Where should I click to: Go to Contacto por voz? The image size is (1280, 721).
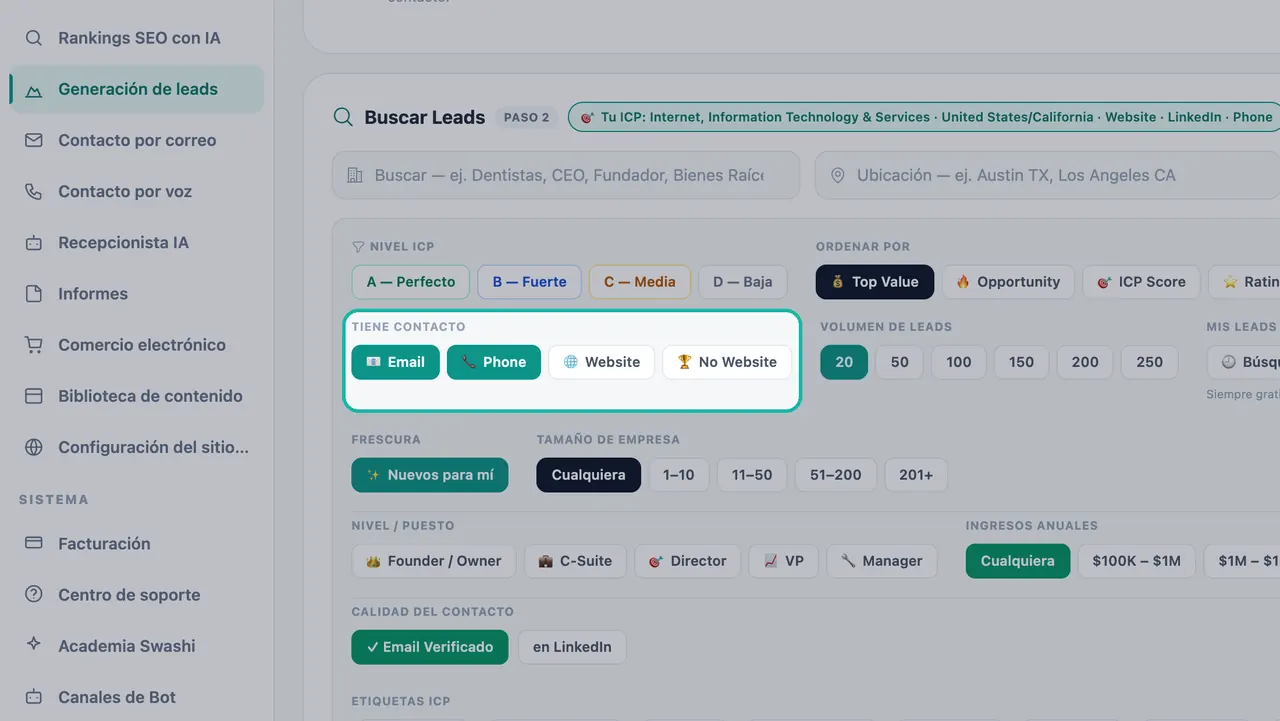tap(137, 191)
